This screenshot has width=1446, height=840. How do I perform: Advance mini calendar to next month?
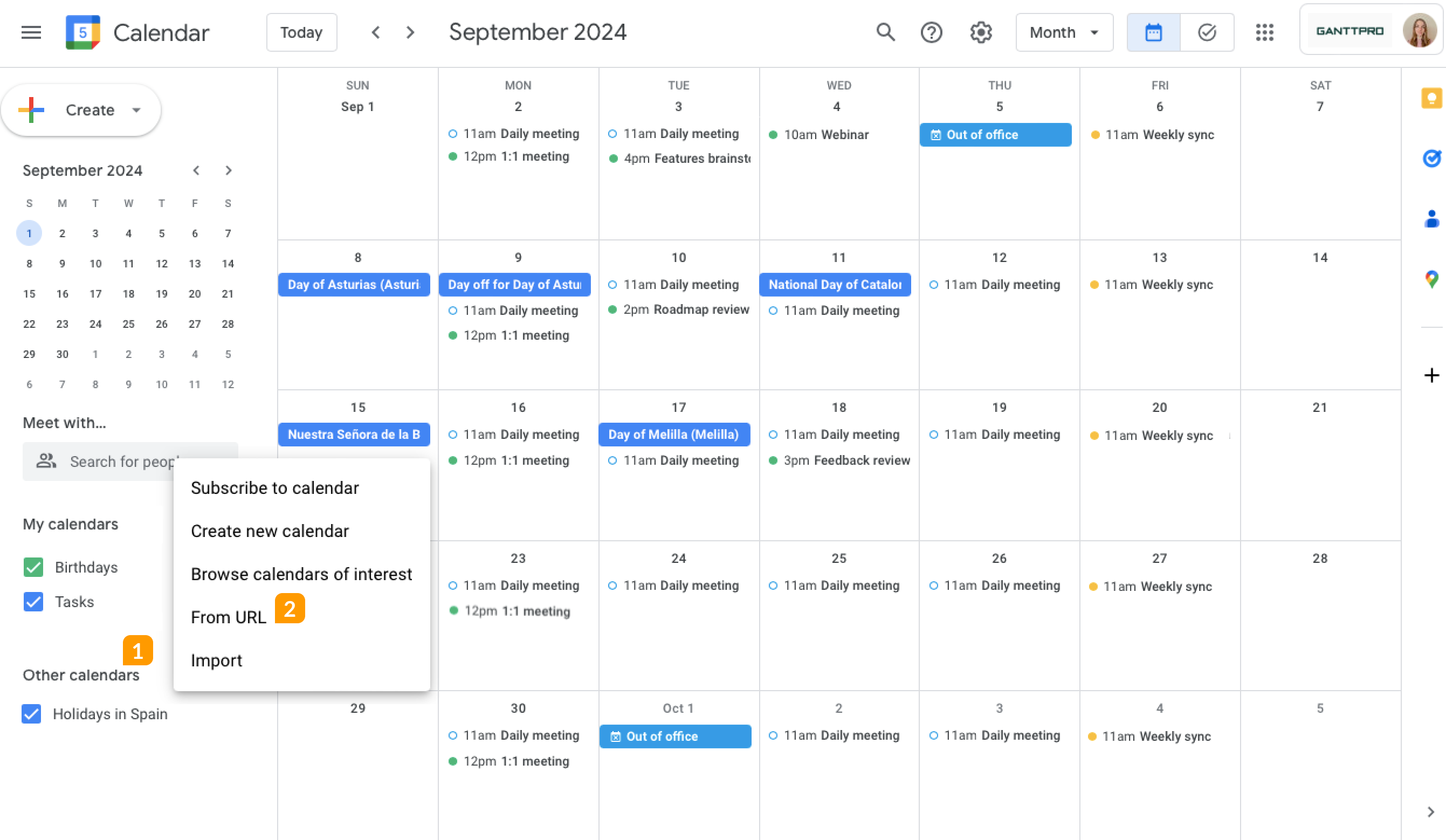point(228,170)
